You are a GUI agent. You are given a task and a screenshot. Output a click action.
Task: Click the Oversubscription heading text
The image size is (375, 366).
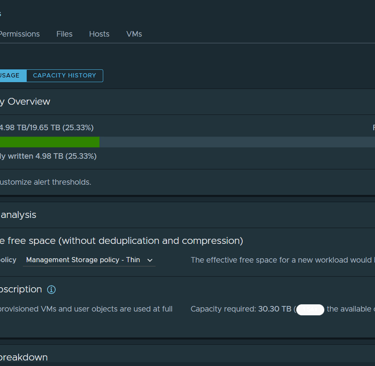(x=21, y=289)
